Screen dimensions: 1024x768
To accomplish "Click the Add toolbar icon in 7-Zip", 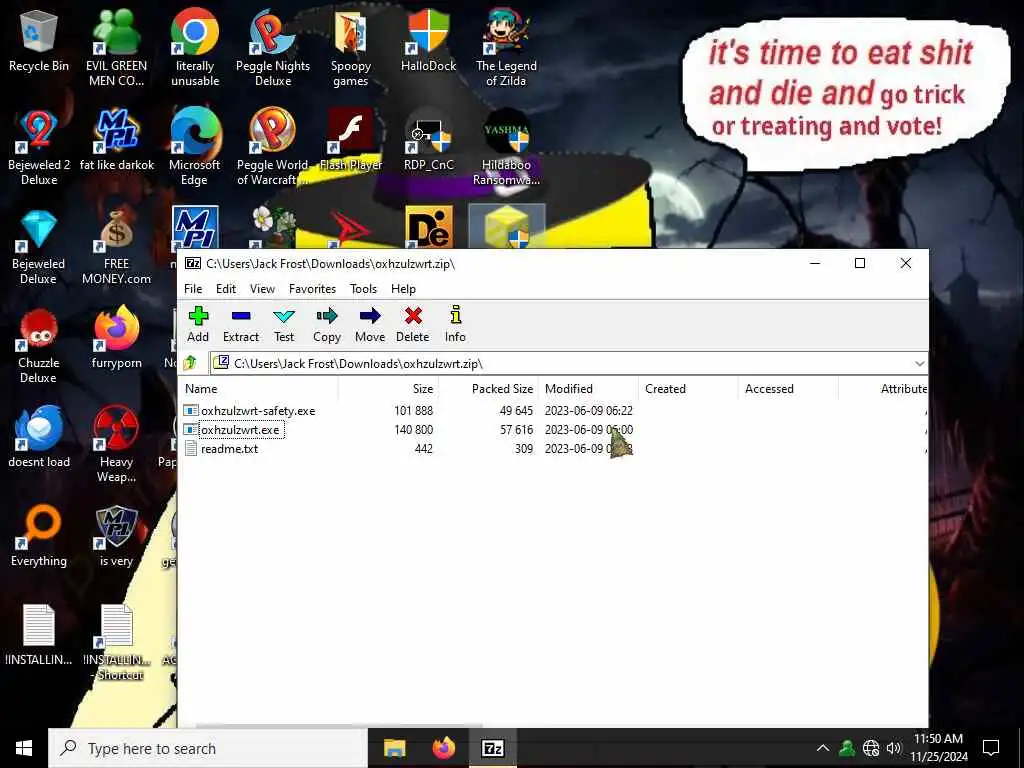I will coord(198,324).
